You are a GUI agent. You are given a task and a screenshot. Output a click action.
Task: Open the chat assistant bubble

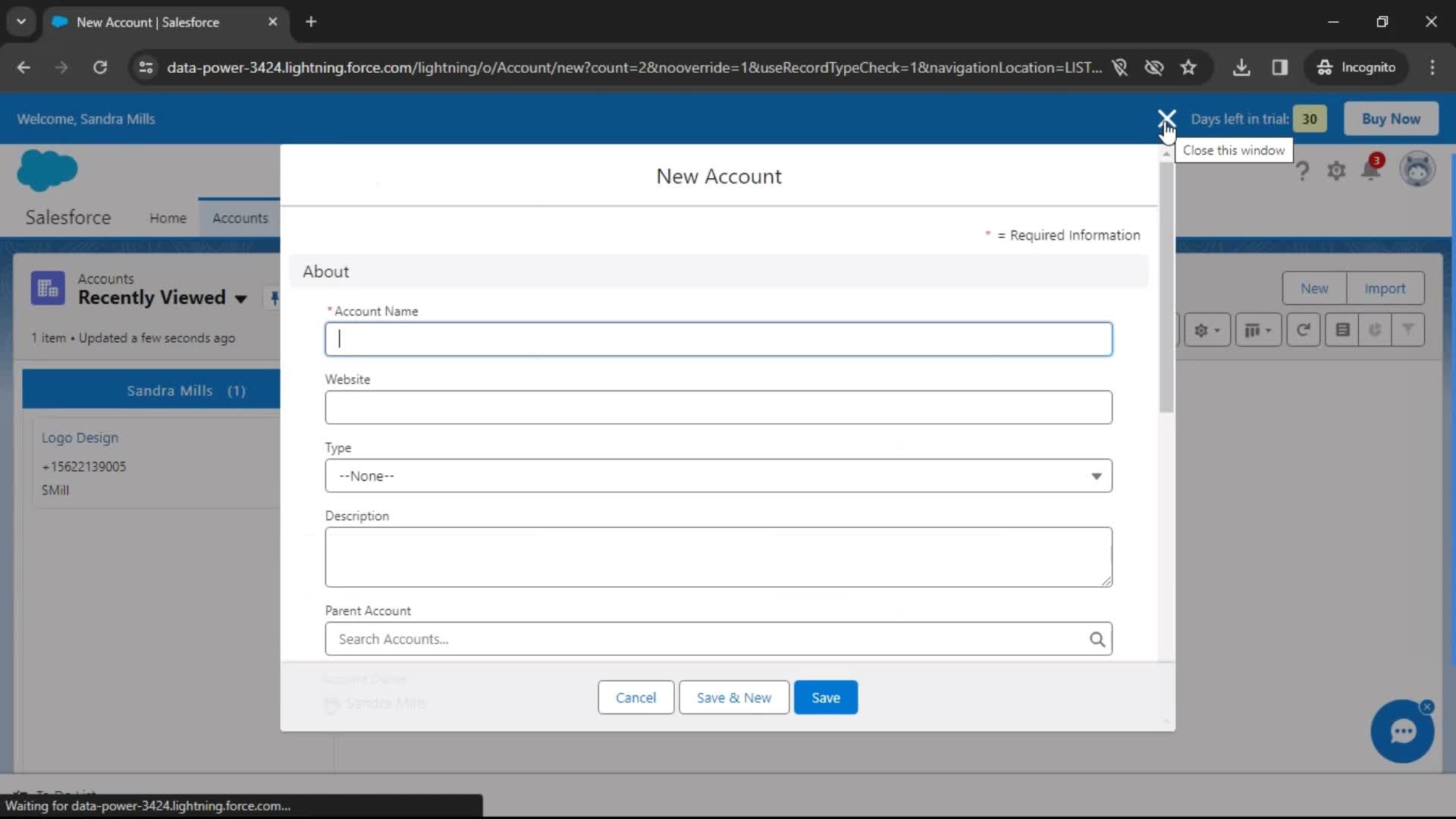pyautogui.click(x=1401, y=732)
